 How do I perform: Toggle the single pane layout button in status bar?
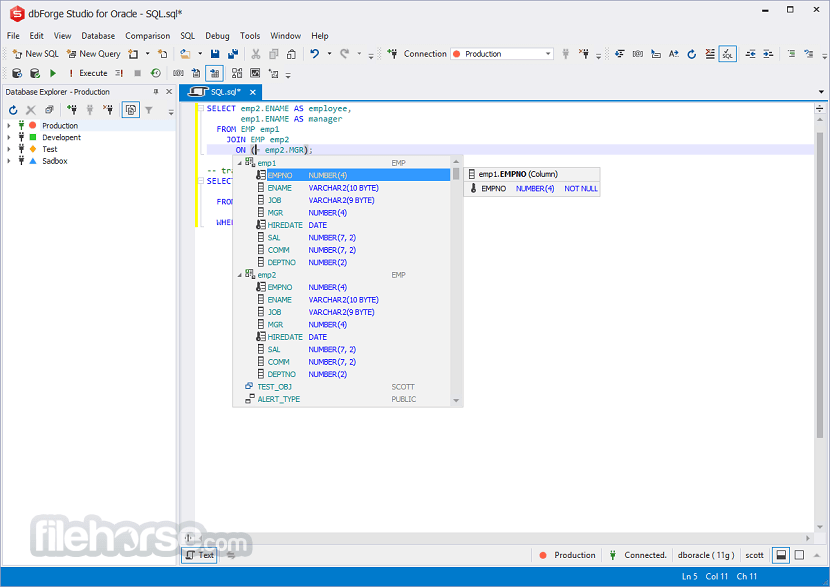point(799,555)
